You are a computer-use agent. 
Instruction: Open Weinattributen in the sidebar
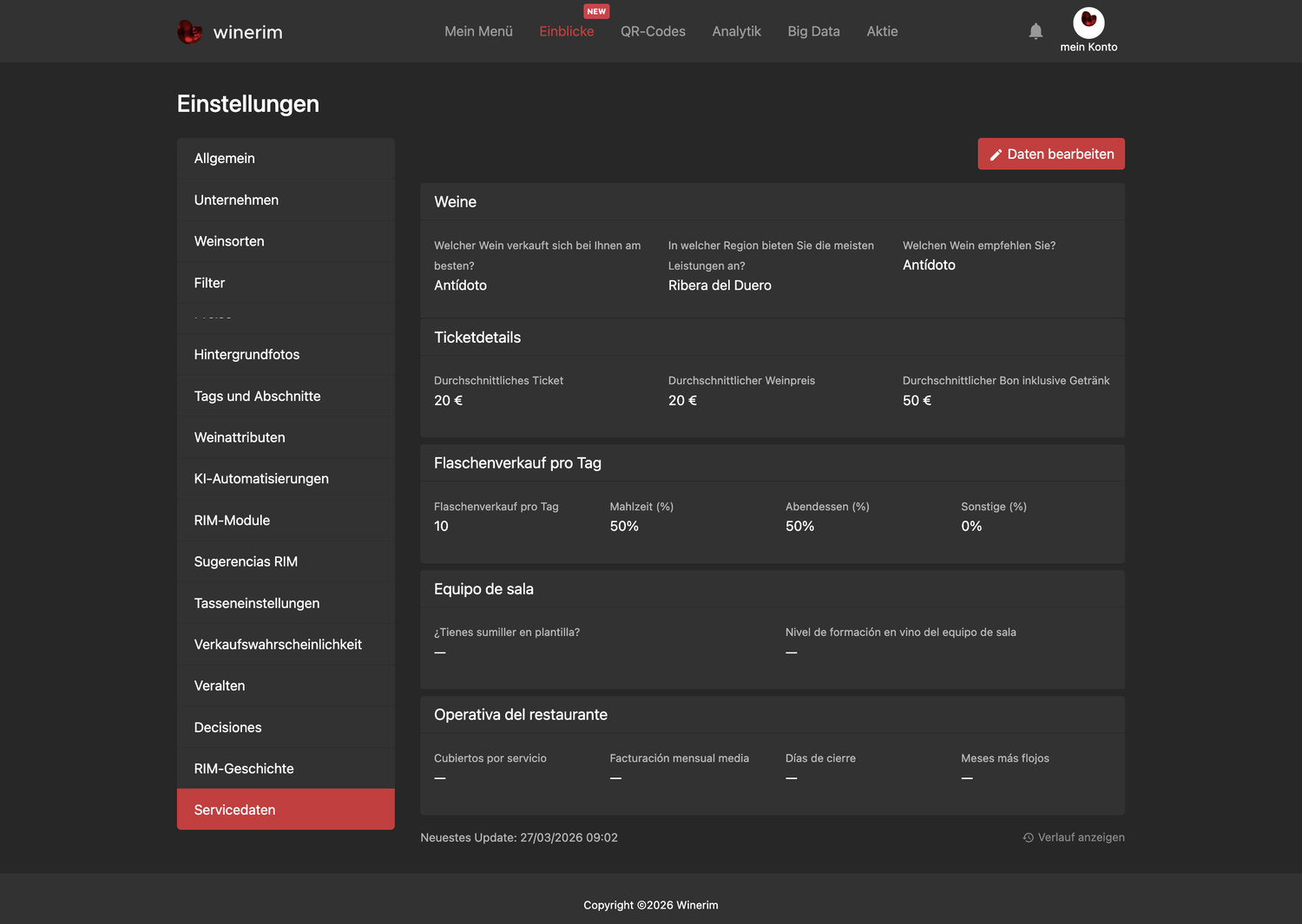286,437
